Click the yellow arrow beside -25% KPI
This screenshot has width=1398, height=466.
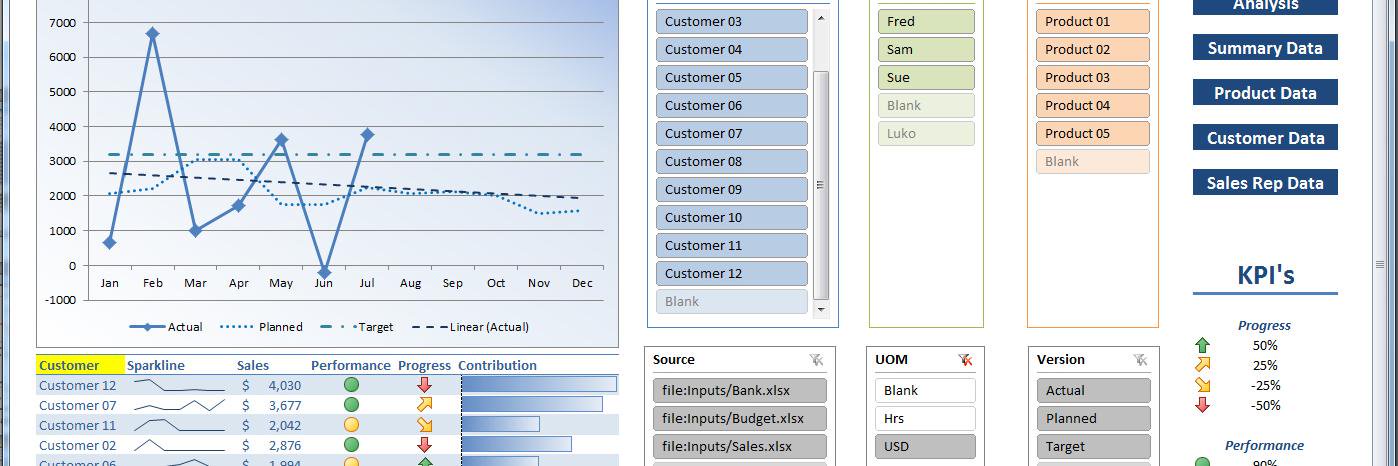coord(1202,385)
